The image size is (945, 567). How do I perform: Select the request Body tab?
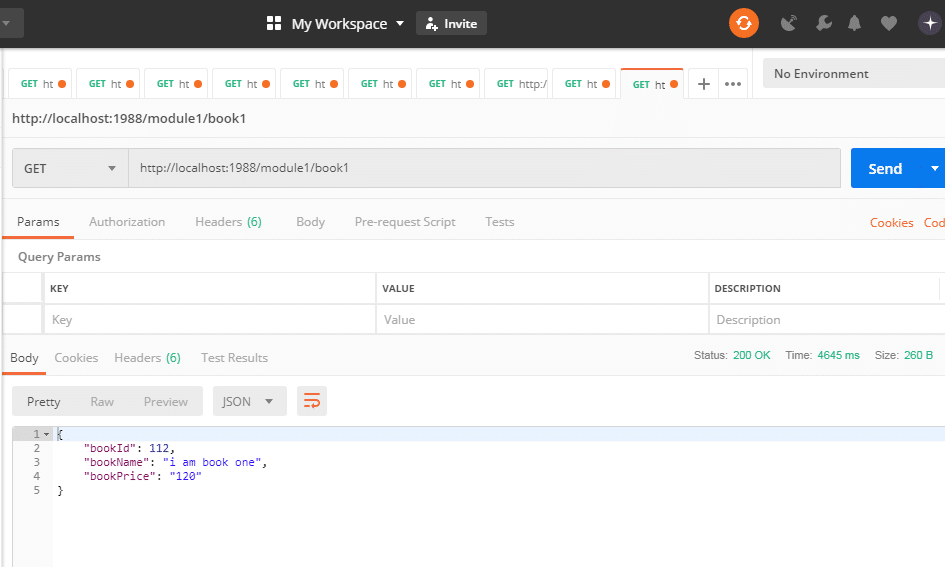(x=310, y=222)
